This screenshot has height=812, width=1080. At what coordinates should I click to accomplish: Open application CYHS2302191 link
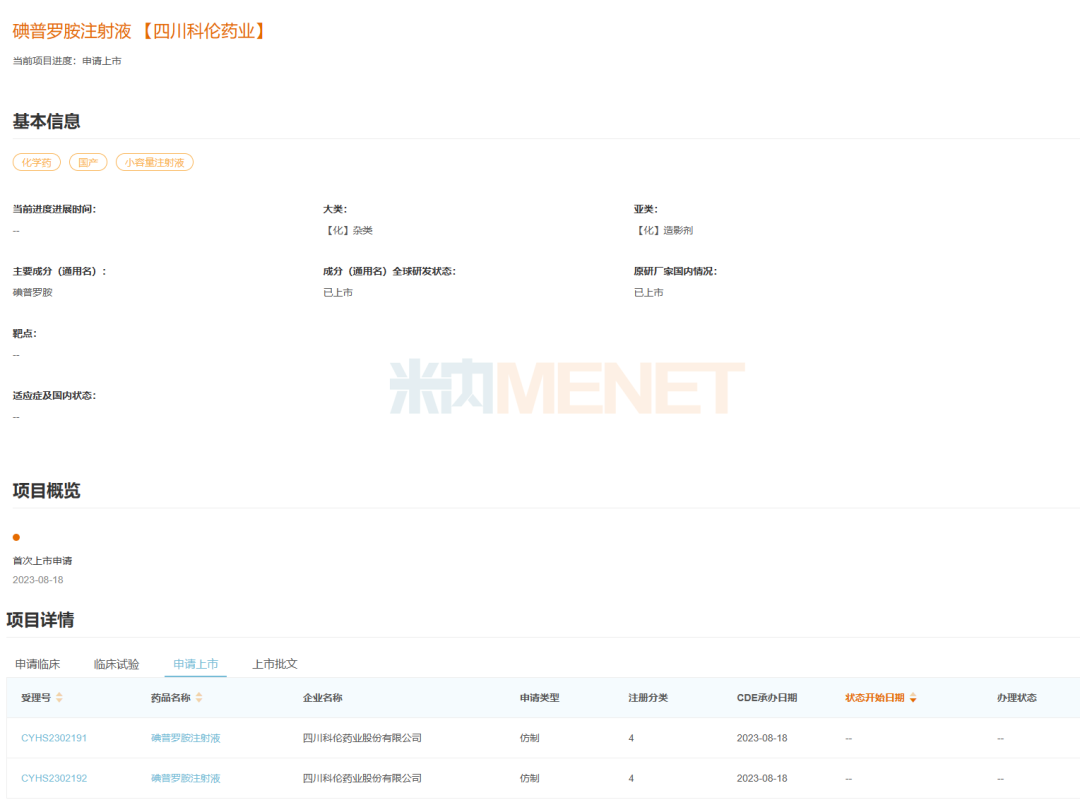[x=54, y=738]
